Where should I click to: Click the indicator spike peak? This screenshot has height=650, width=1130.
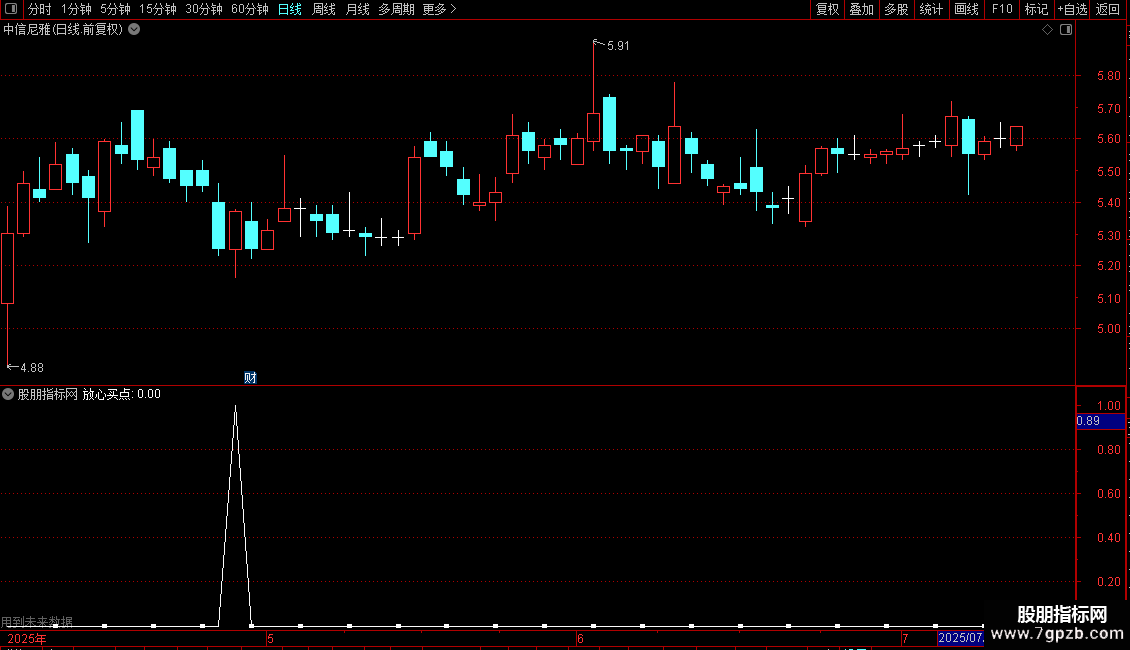(x=236, y=407)
